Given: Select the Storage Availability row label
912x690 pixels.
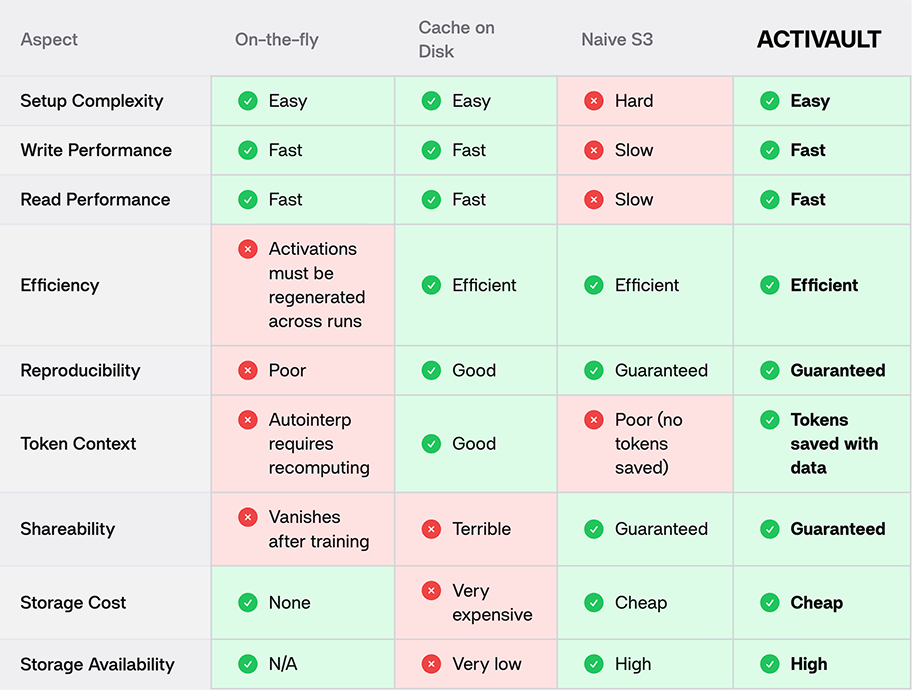Looking at the screenshot, I should coord(97,664).
